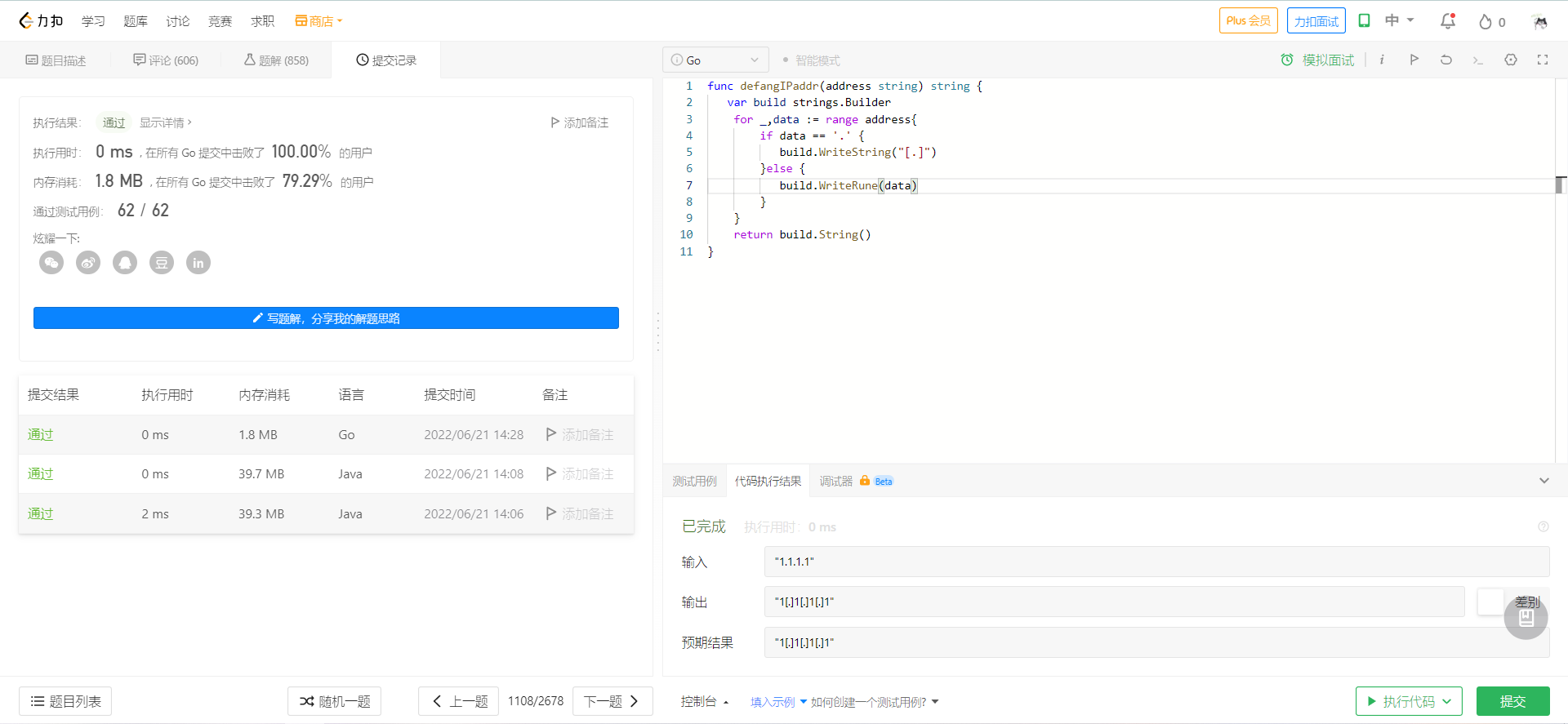
Task: Open the user avatar menu
Action: tap(1540, 21)
